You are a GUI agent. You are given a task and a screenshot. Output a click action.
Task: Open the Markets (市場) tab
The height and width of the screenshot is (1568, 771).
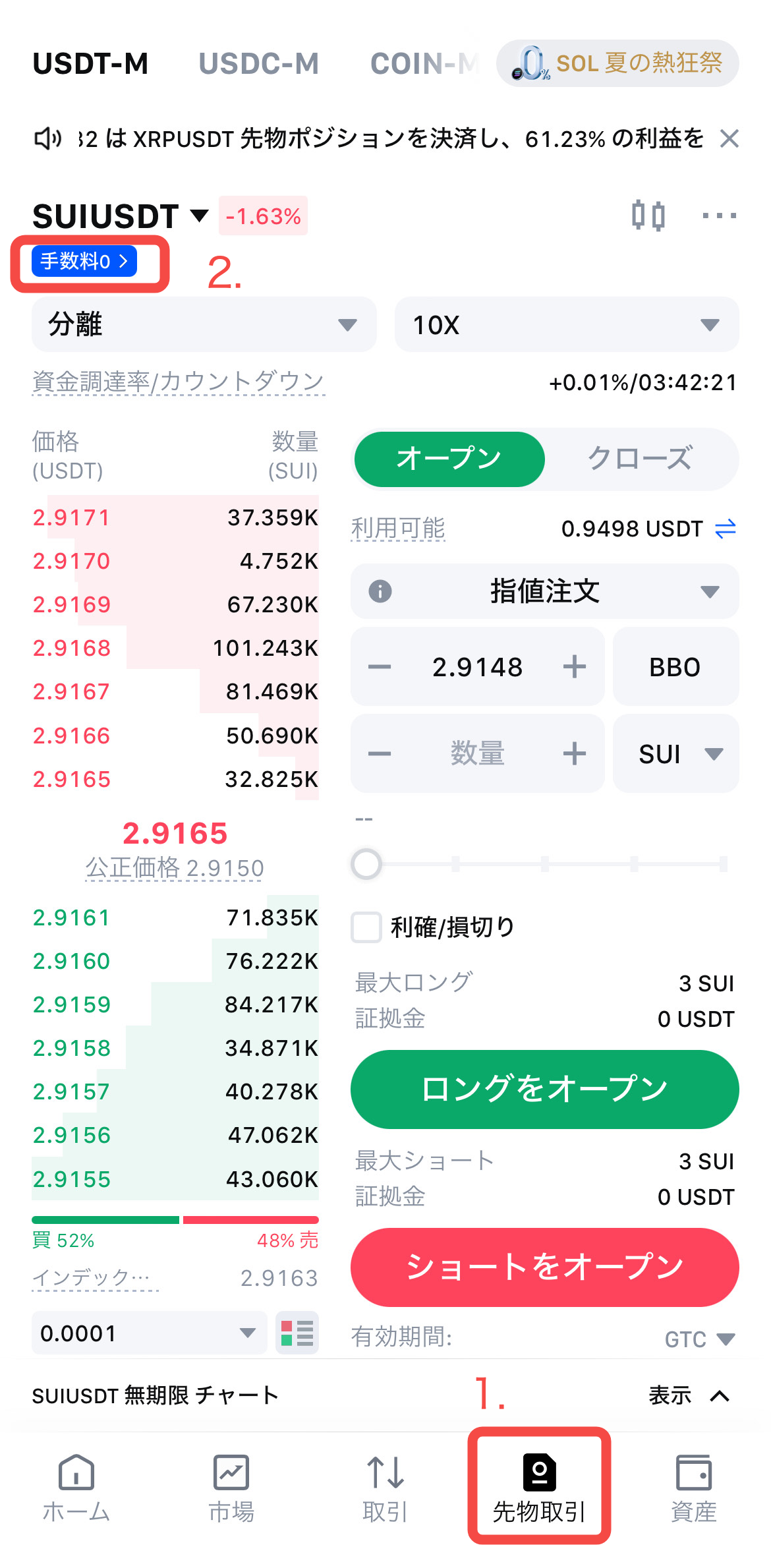[x=231, y=1488]
